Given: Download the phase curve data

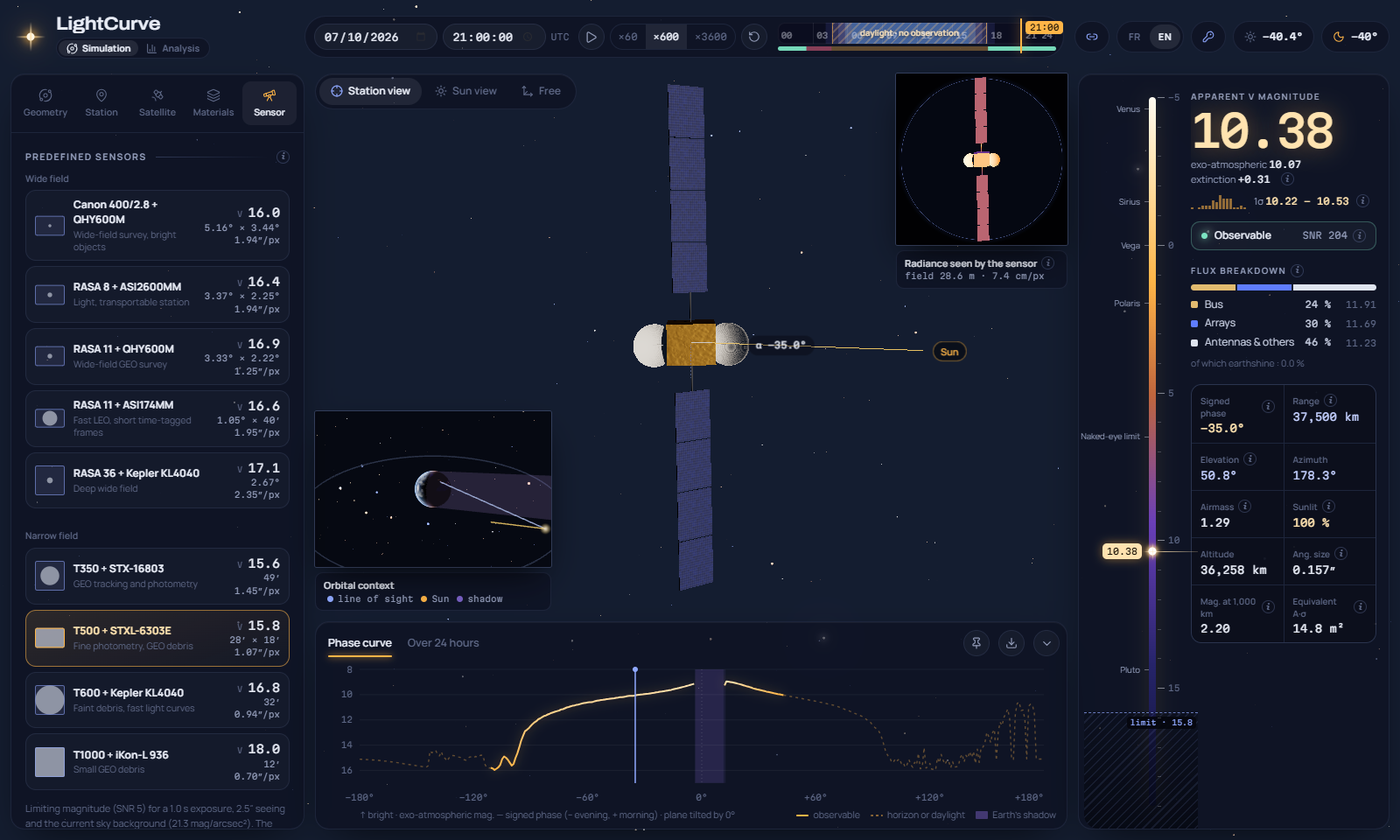Looking at the screenshot, I should tap(1011, 643).
